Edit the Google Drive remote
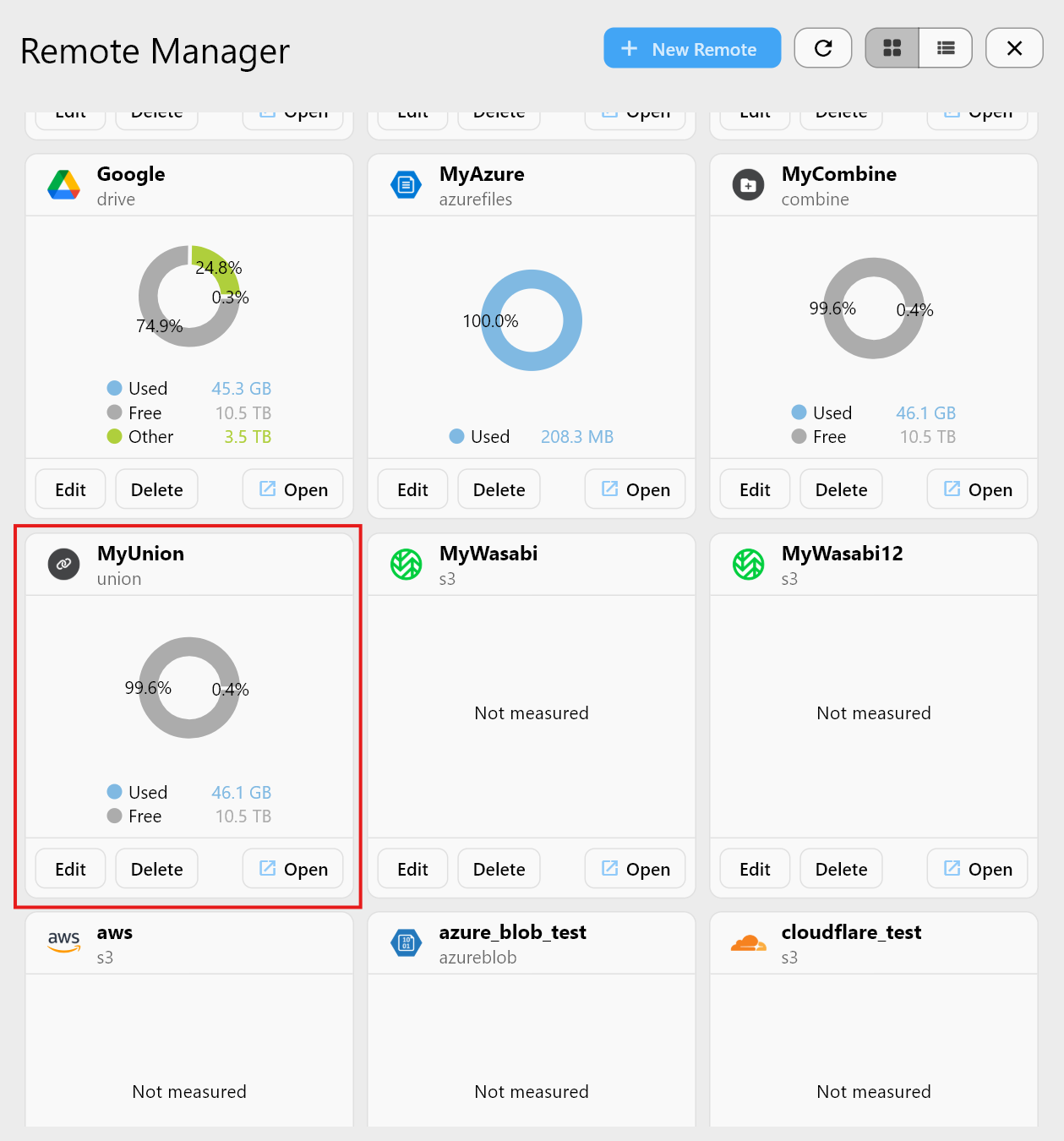The width and height of the screenshot is (1064, 1141). [x=70, y=489]
